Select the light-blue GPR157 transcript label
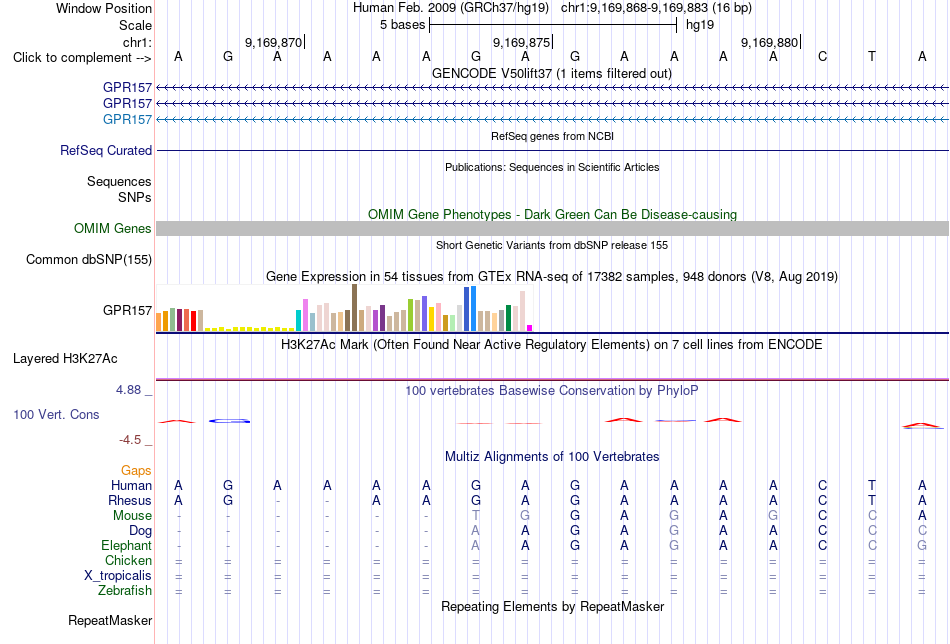The width and height of the screenshot is (950, 644). point(127,119)
